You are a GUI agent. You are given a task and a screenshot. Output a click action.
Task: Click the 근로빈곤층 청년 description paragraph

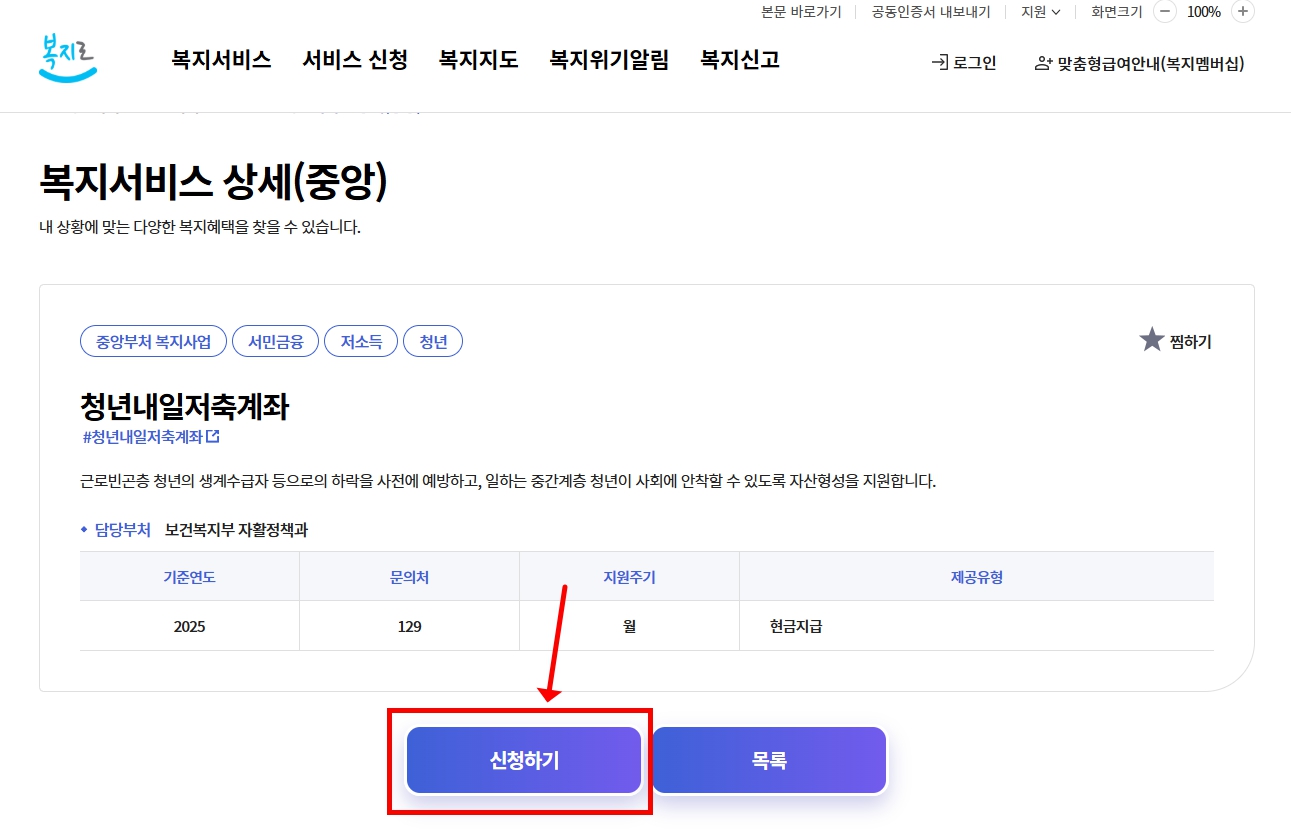pyautogui.click(x=508, y=481)
